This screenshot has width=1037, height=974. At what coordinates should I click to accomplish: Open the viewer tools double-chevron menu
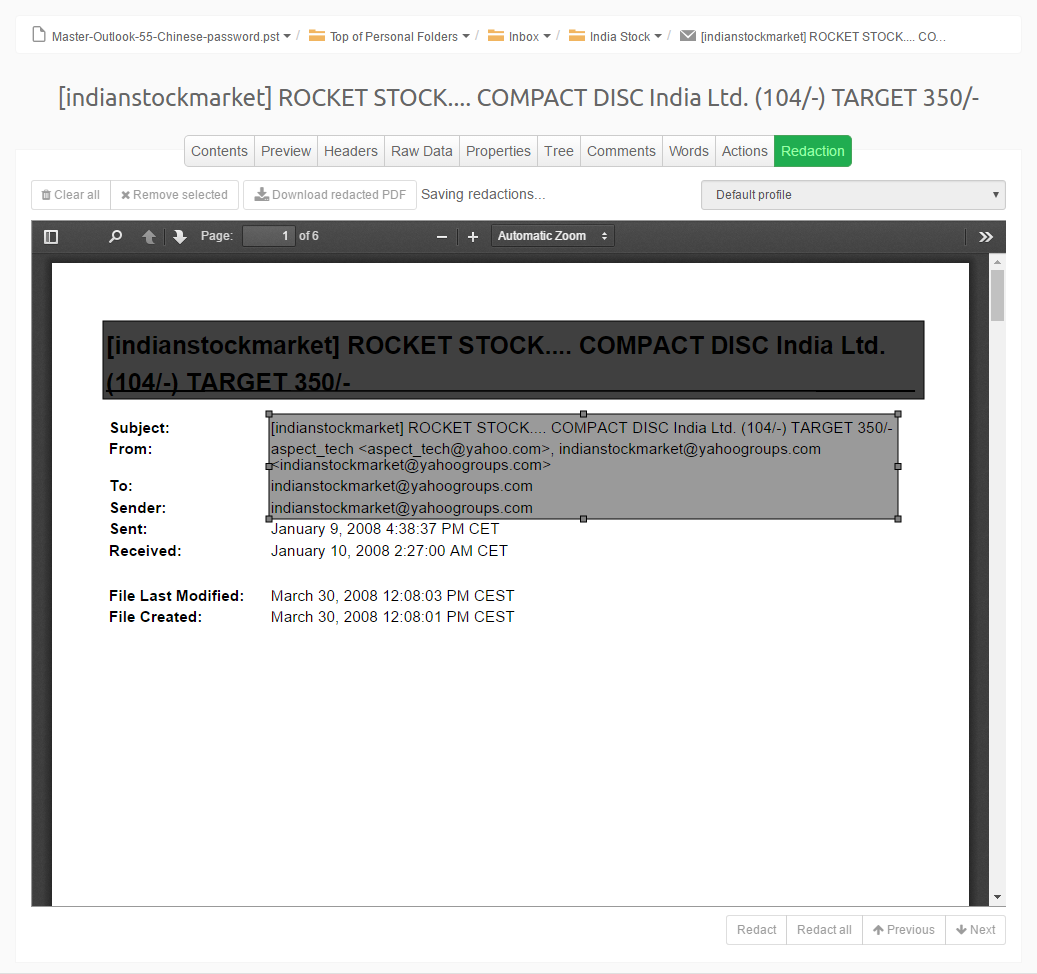pos(986,237)
